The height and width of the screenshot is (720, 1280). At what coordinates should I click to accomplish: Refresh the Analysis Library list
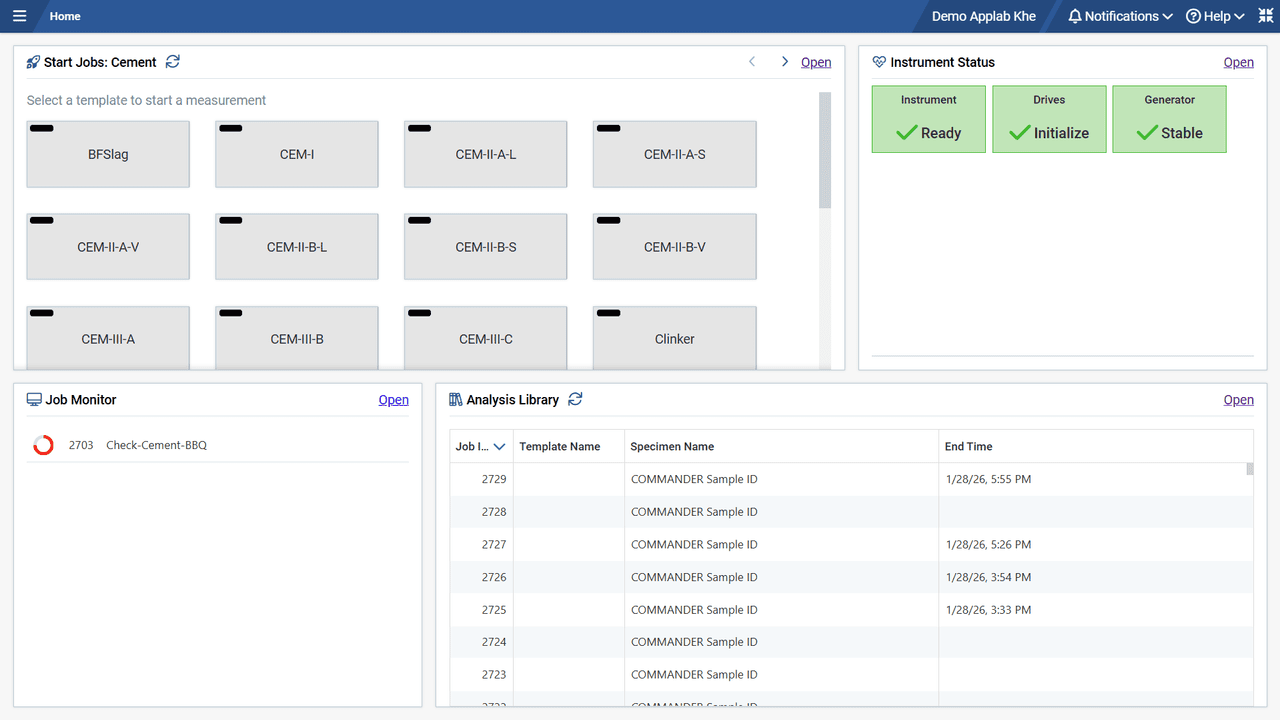tap(575, 399)
